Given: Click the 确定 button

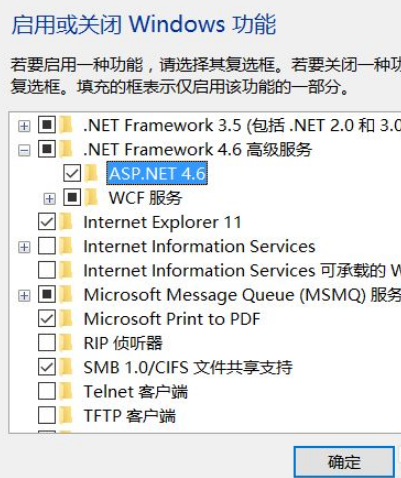Looking at the screenshot, I should [x=344, y=462].
